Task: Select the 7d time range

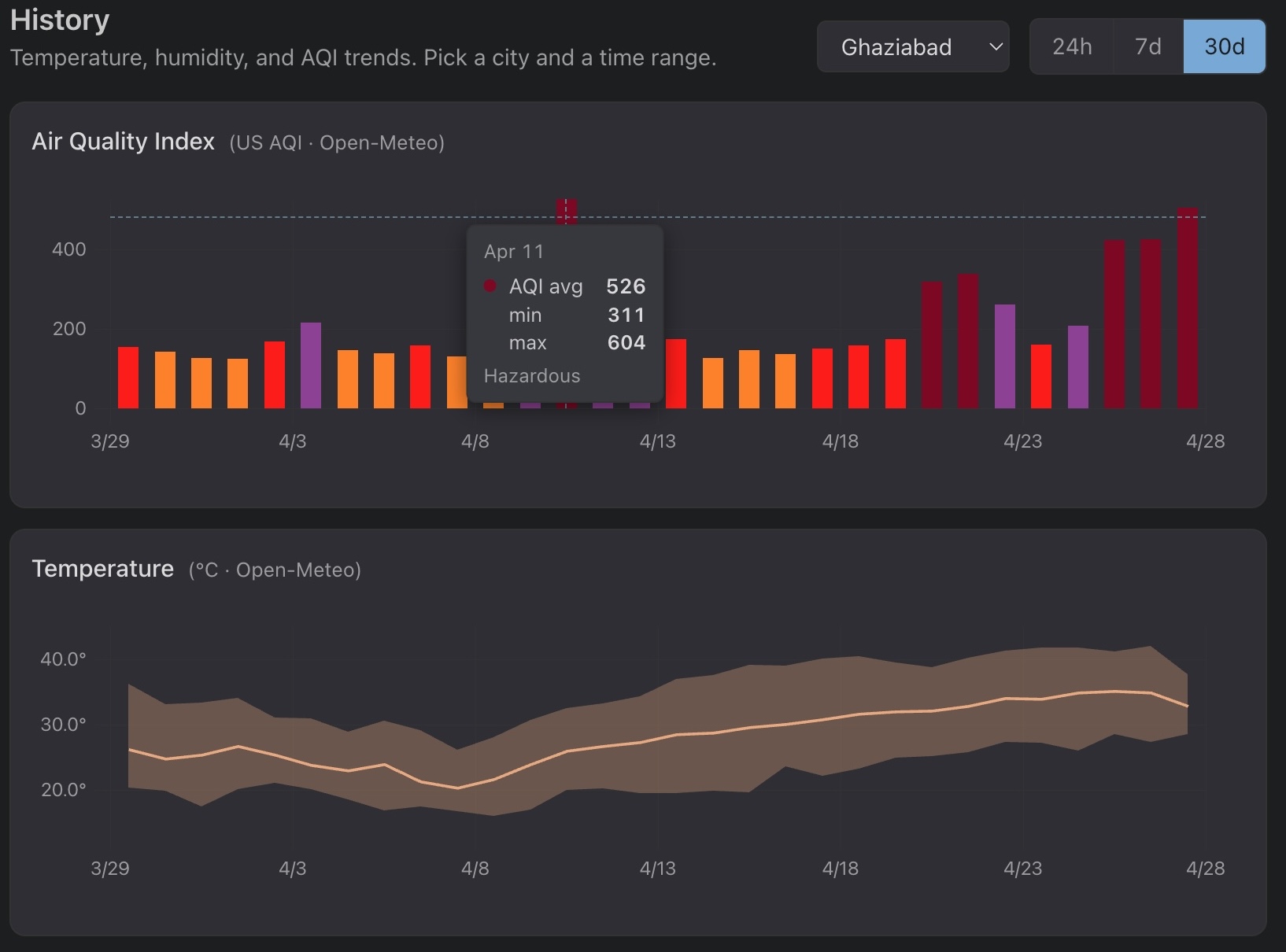Action: [1148, 47]
